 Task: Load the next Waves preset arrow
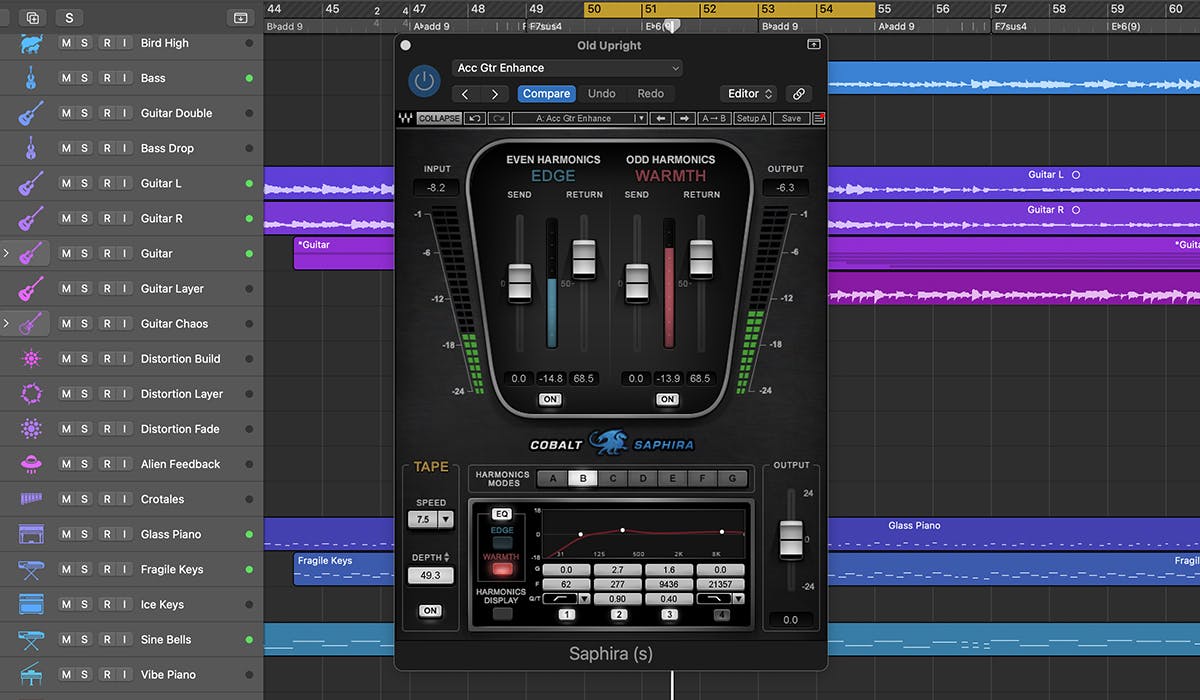(684, 118)
